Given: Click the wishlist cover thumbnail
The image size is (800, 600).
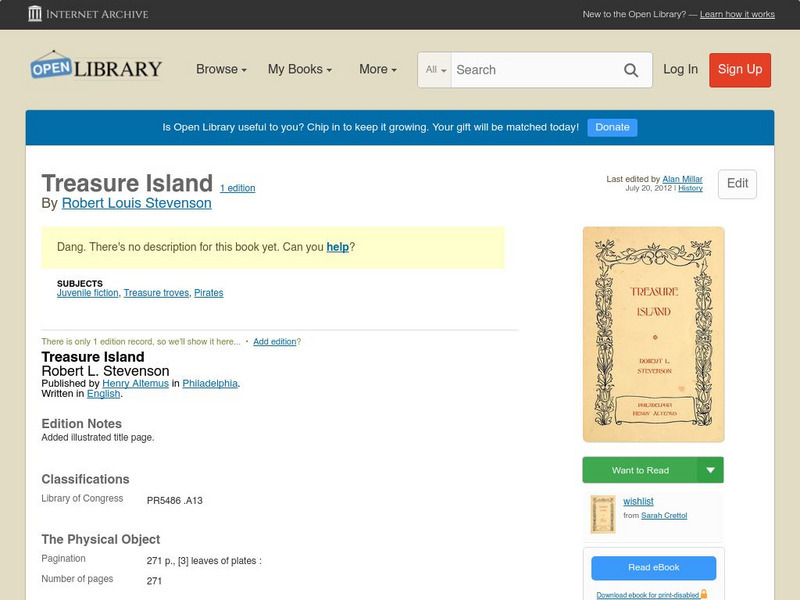Looking at the screenshot, I should (x=603, y=514).
